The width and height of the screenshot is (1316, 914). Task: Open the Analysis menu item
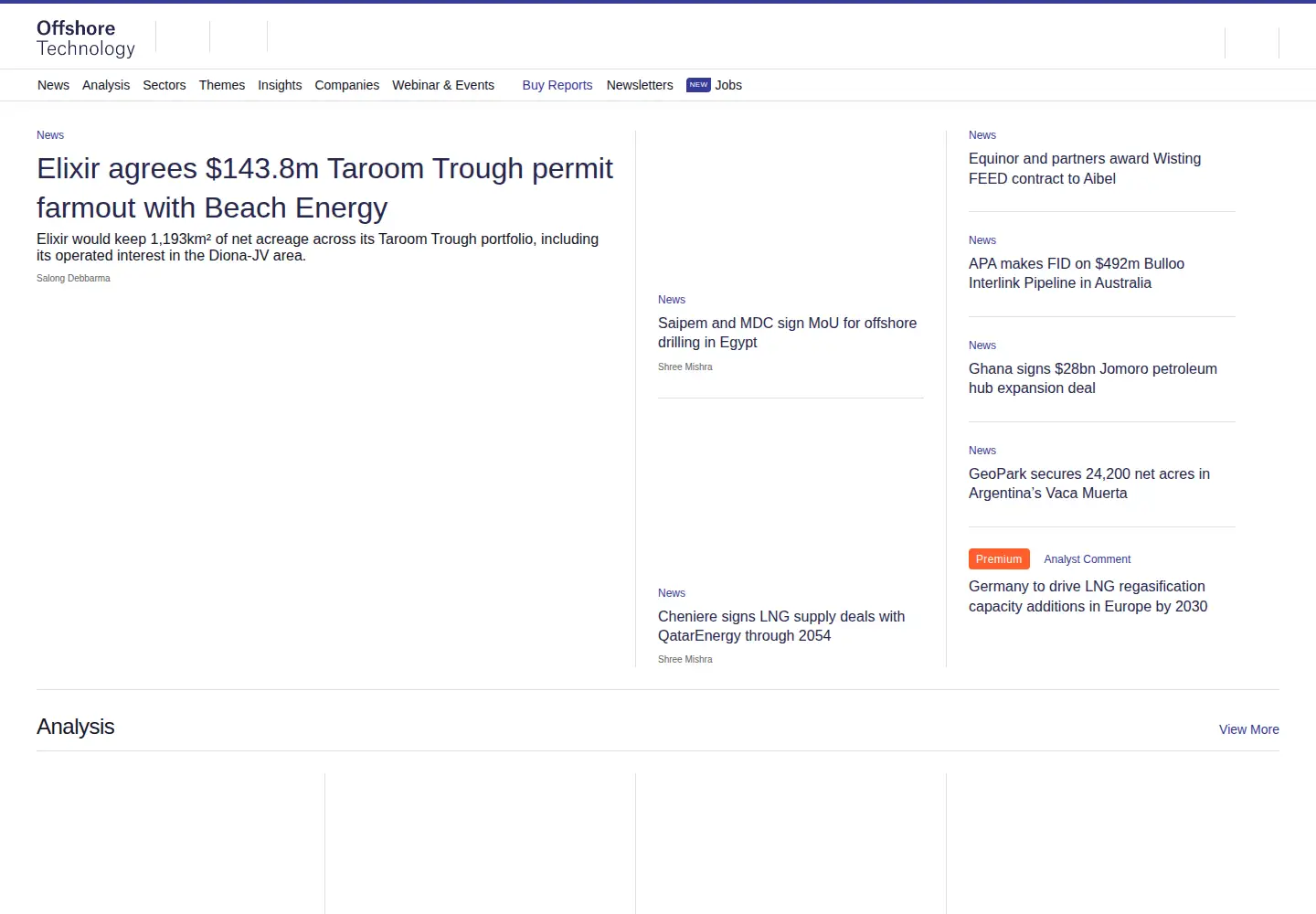pyautogui.click(x=106, y=85)
